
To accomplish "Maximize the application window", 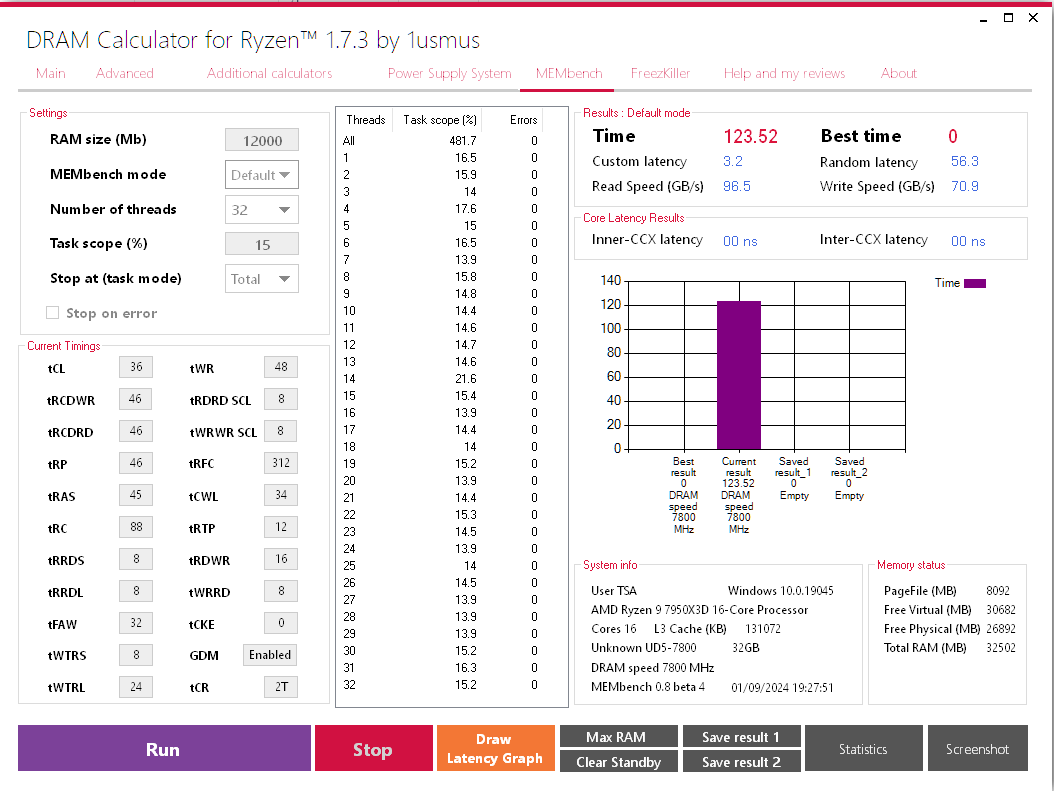I will [x=1008, y=17].
